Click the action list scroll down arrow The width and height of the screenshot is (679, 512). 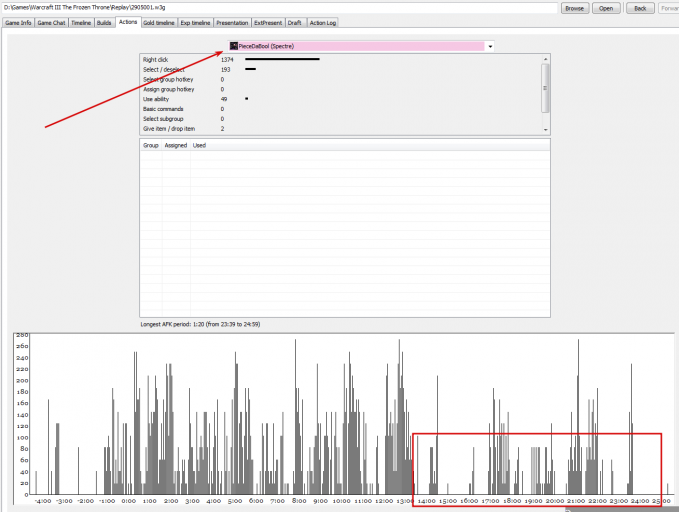545,130
